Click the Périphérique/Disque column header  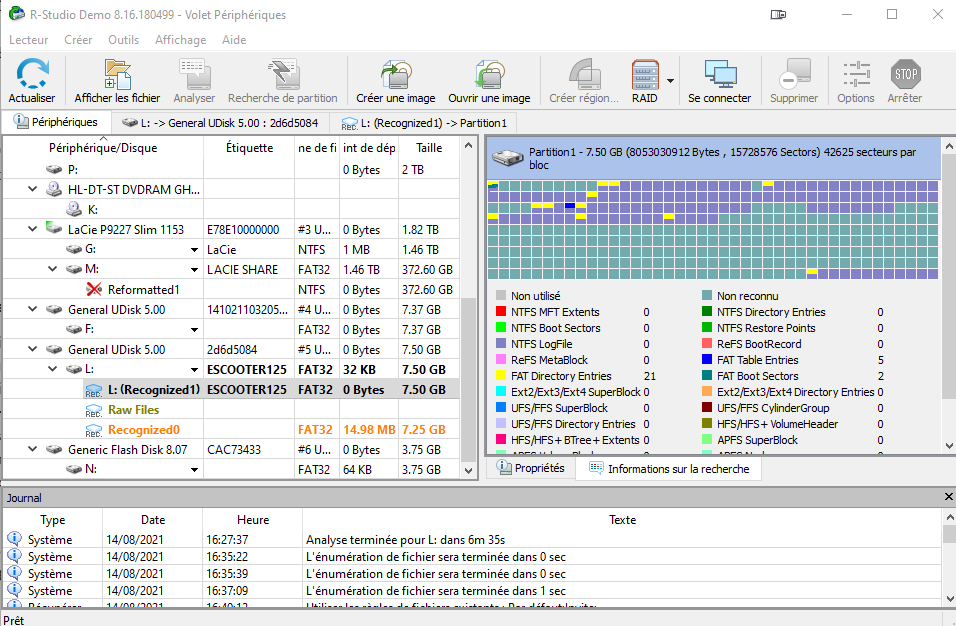point(103,148)
